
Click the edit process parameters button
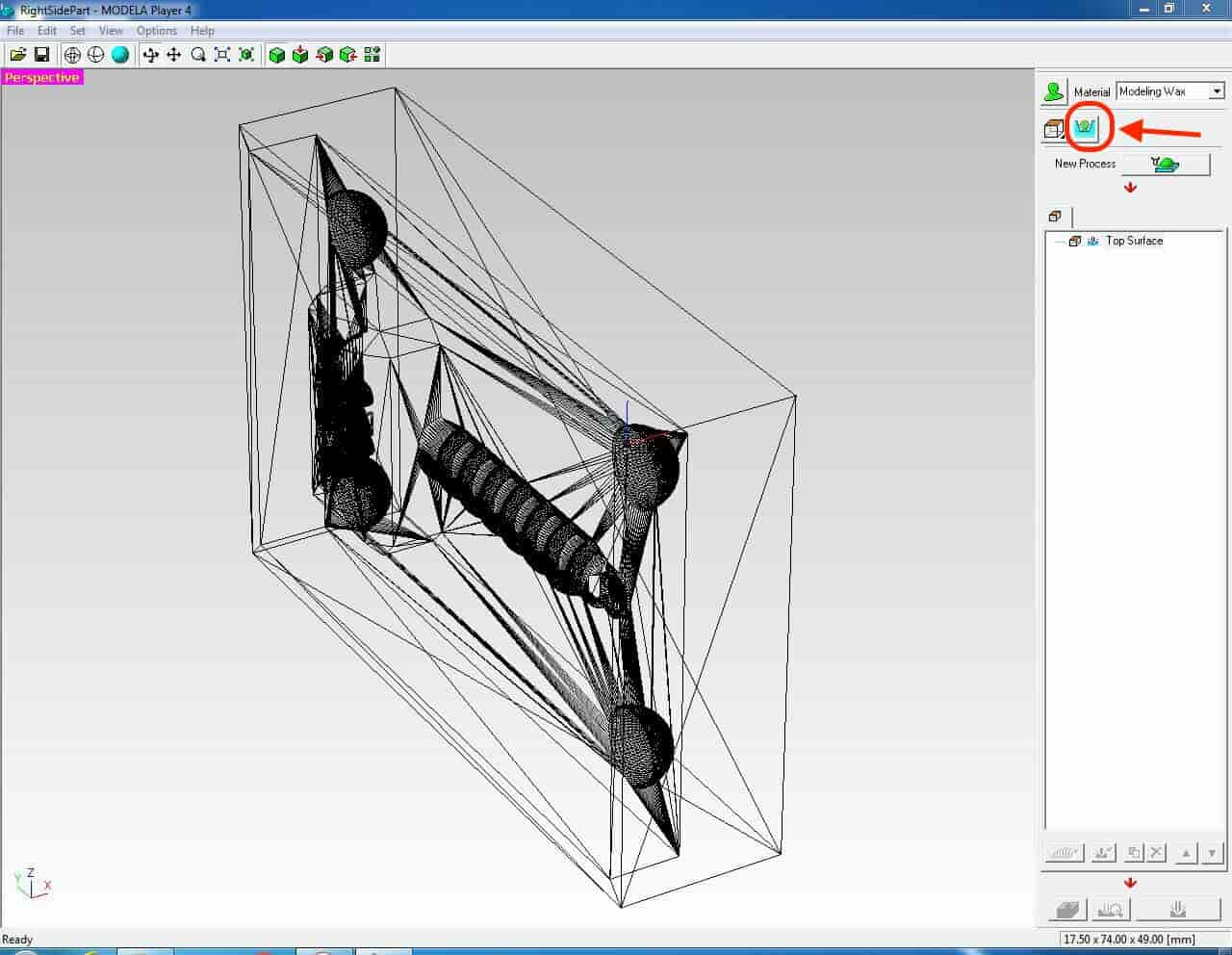tap(1064, 853)
